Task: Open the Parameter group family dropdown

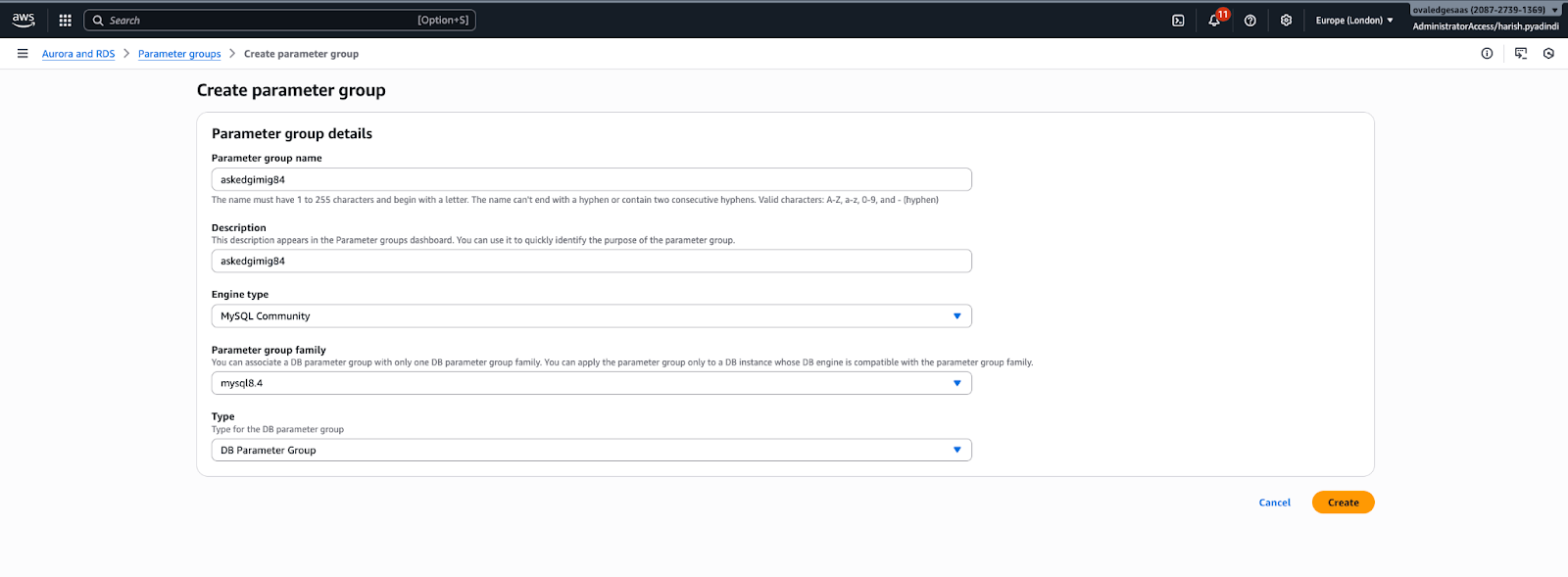Action: coord(591,383)
